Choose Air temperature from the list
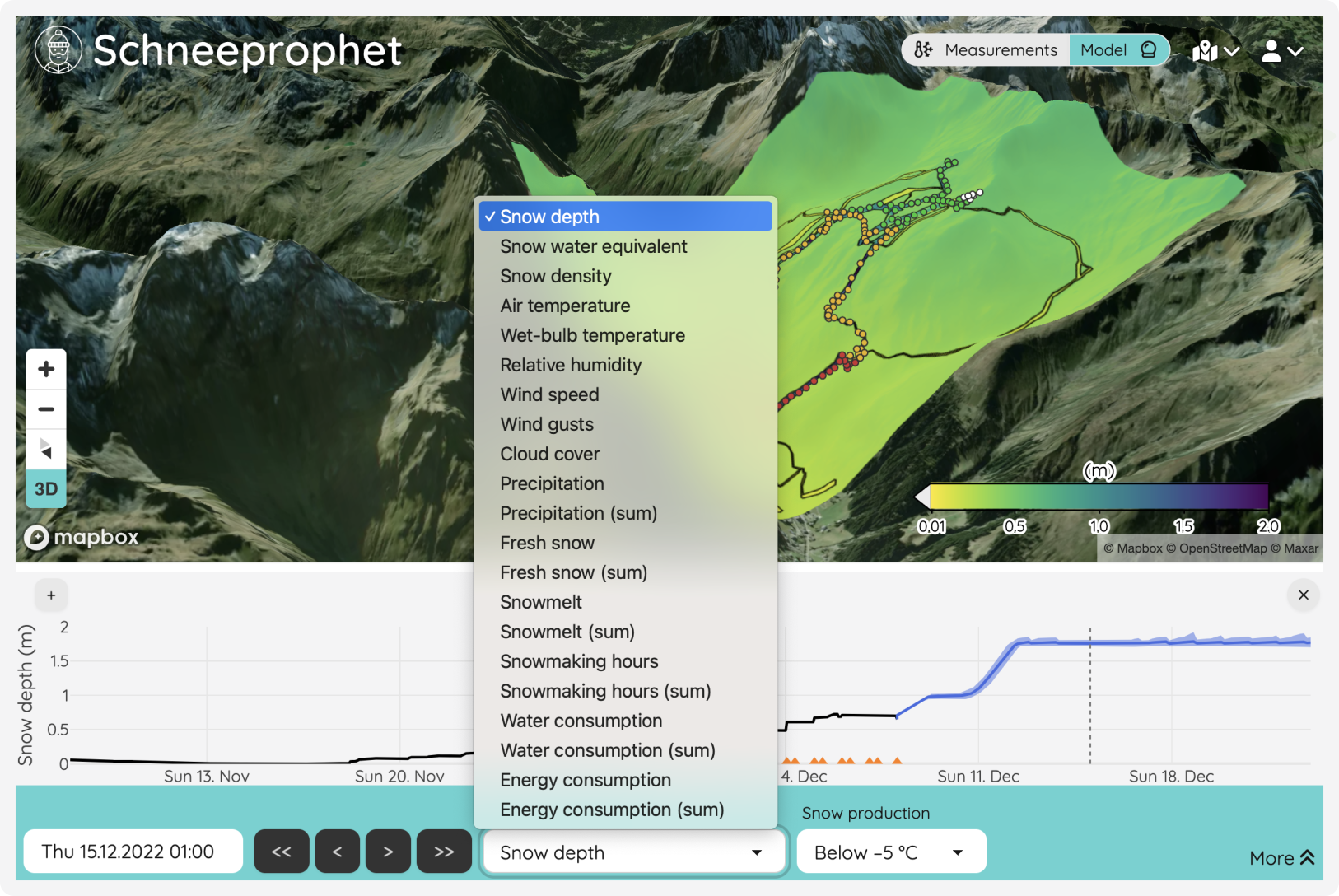Viewport: 1339px width, 896px height. click(x=626, y=306)
